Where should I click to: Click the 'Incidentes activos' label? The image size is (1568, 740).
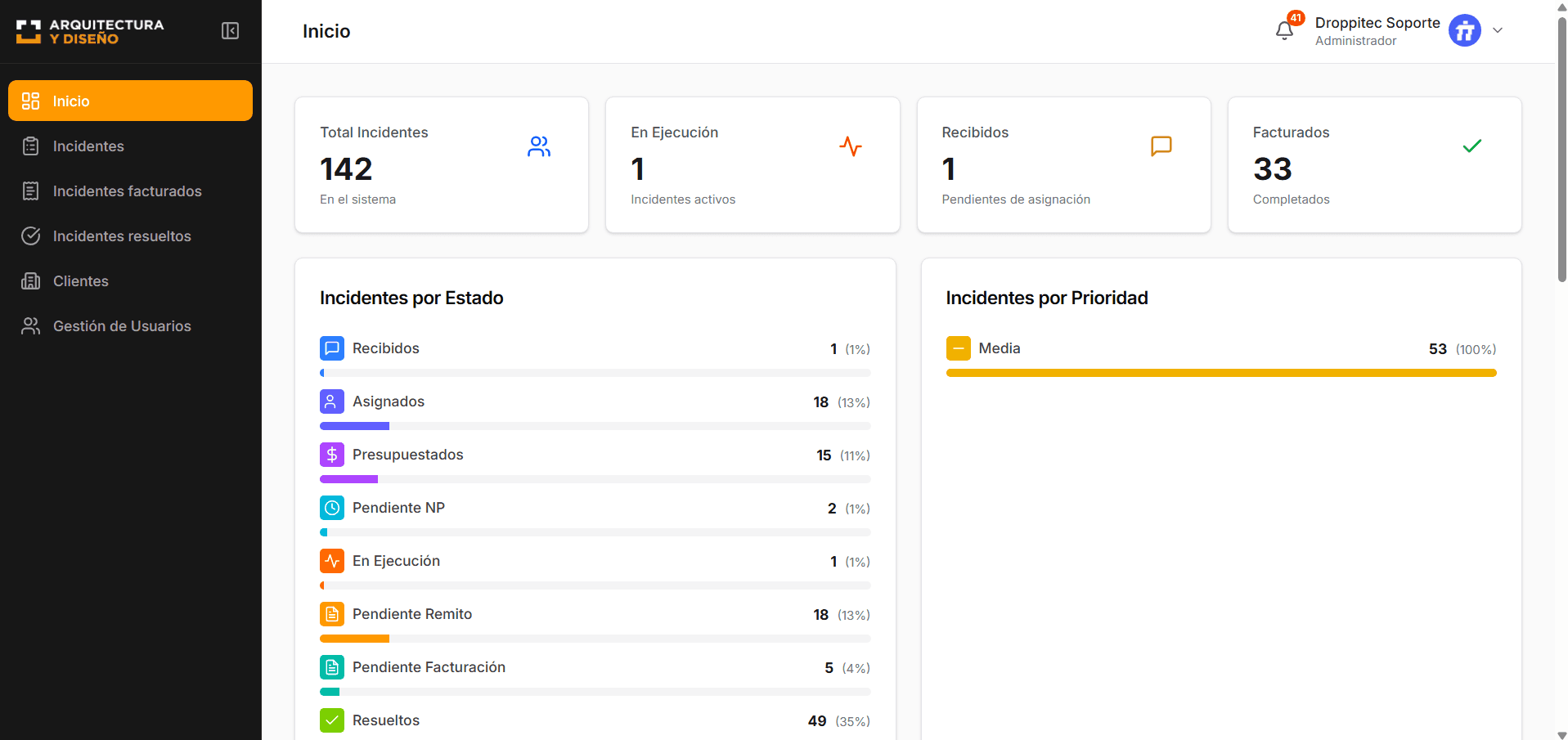[683, 200]
